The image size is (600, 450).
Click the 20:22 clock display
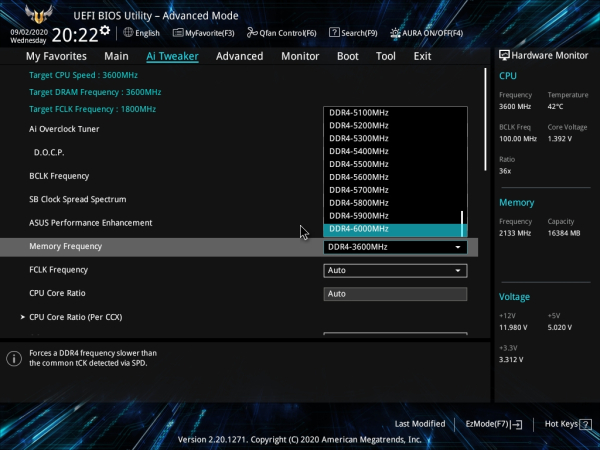coord(75,35)
